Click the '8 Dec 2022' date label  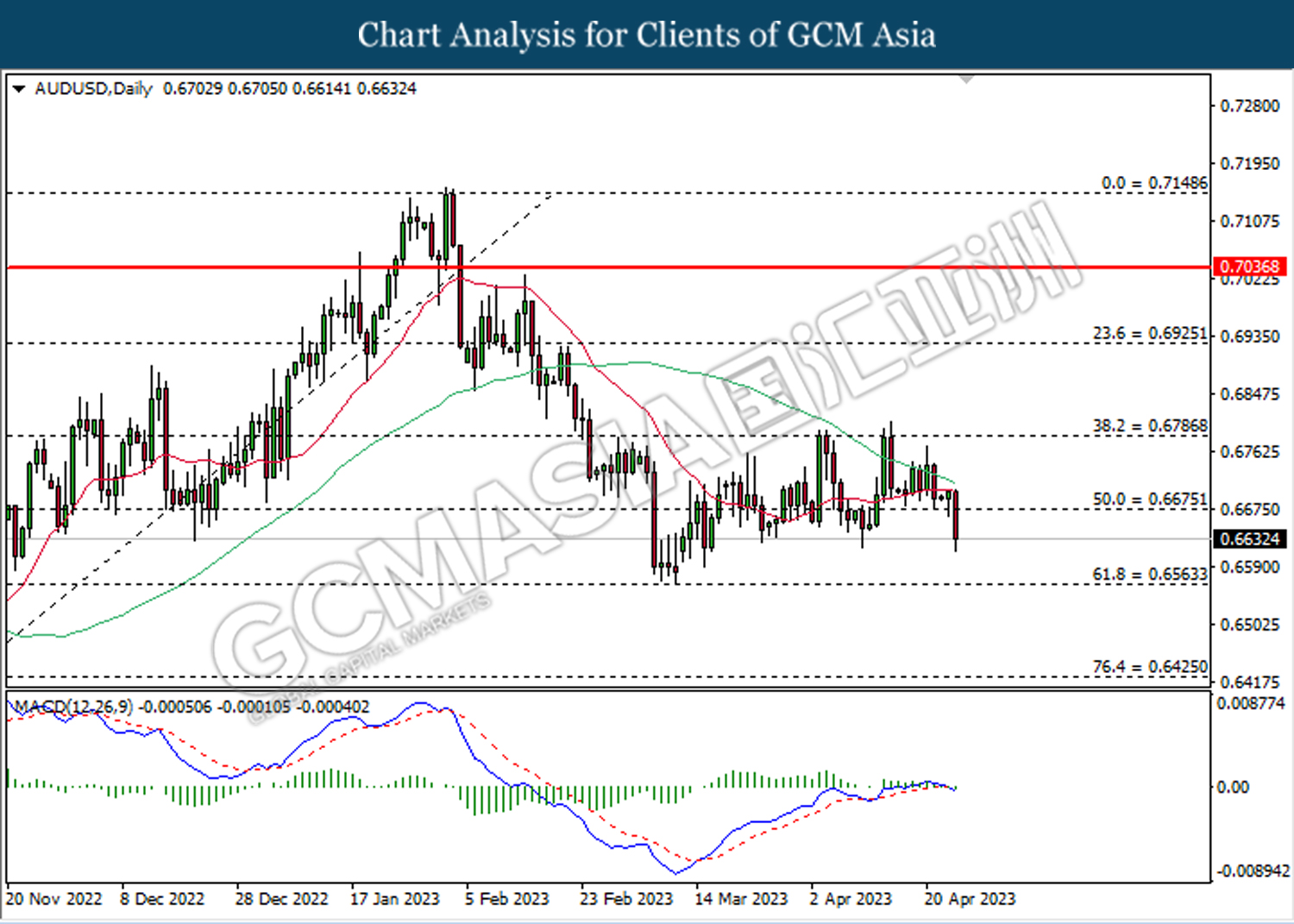click(162, 899)
